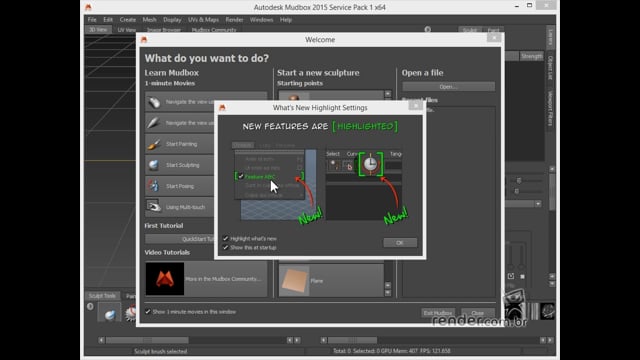640x360 pixels.
Task: Click the clock icon in the highlight illustration
Action: (x=370, y=164)
